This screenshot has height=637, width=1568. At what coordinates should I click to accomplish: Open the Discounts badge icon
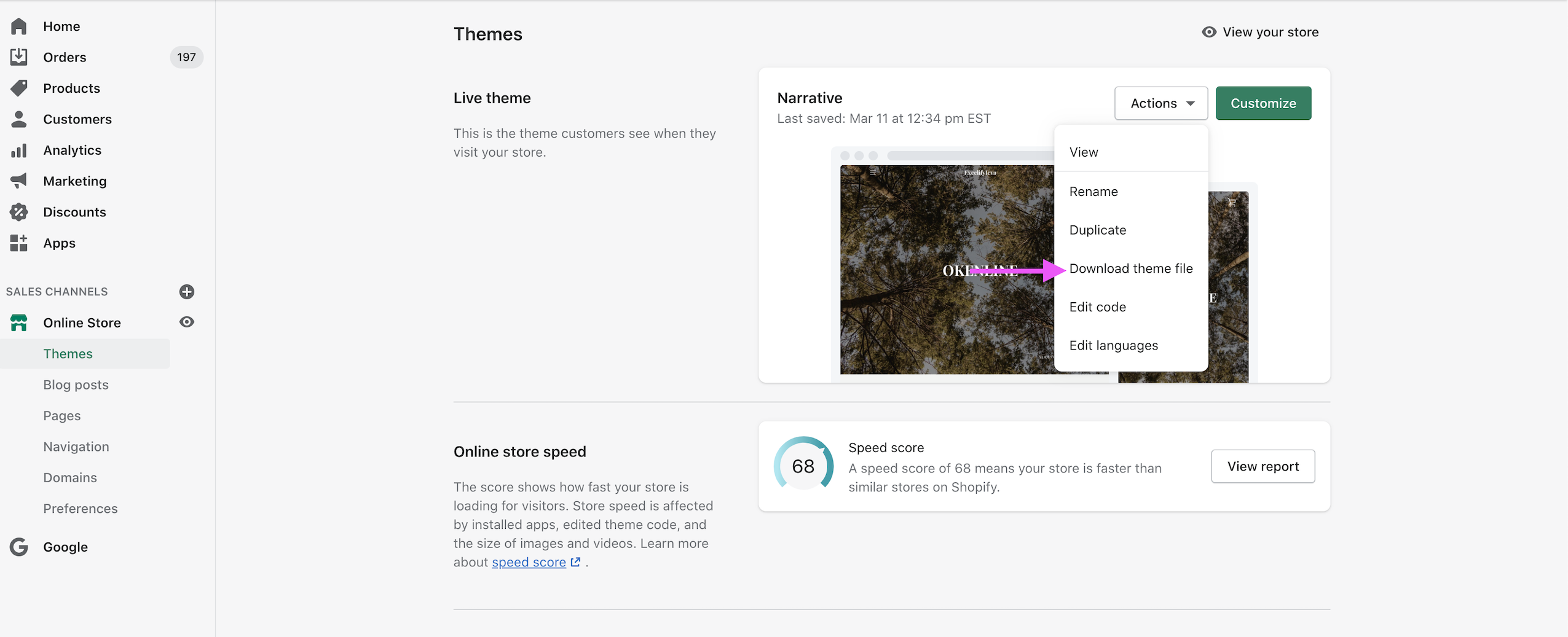tap(19, 212)
